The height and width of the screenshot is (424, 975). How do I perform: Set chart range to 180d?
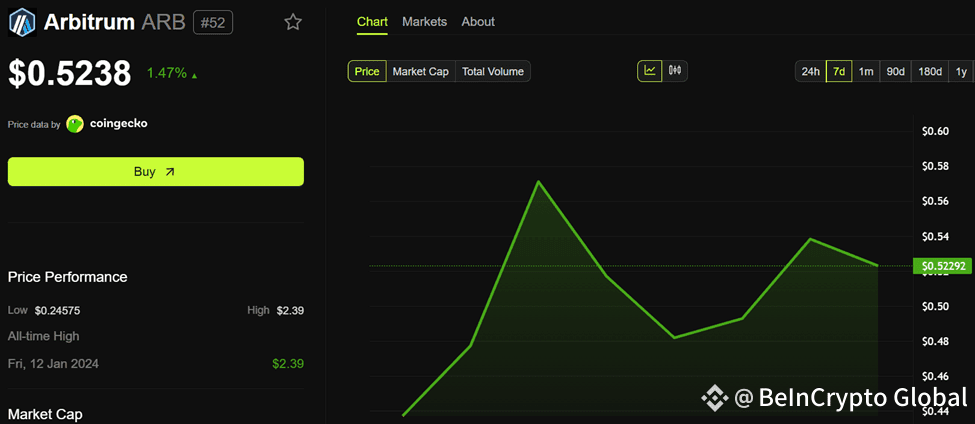pyautogui.click(x=930, y=71)
